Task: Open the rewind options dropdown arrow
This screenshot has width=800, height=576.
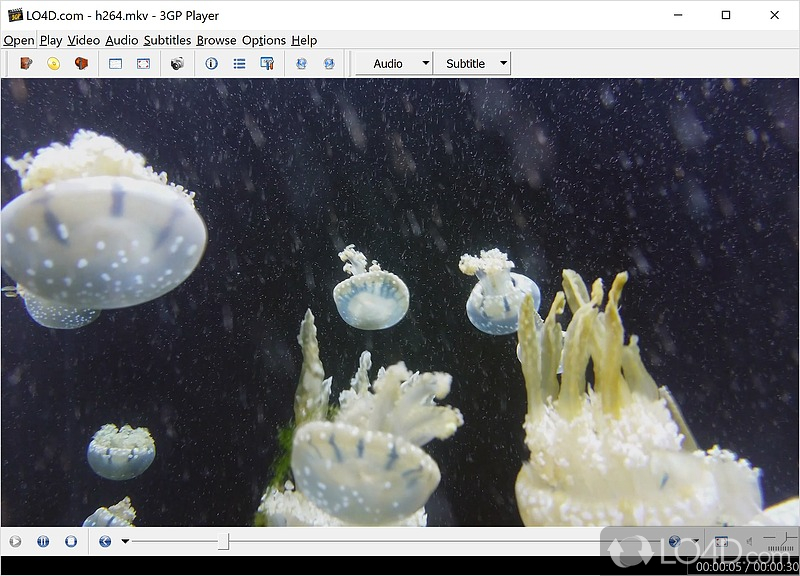Action: click(x=125, y=542)
